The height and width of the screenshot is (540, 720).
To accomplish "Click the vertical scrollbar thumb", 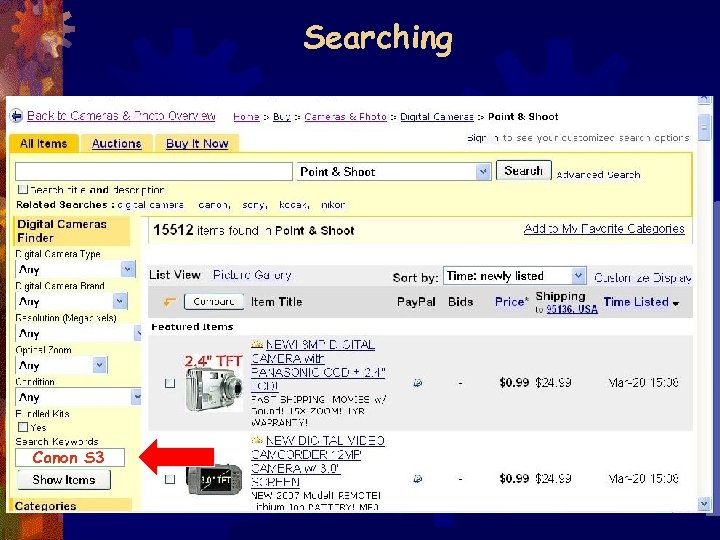I will coord(704,128).
